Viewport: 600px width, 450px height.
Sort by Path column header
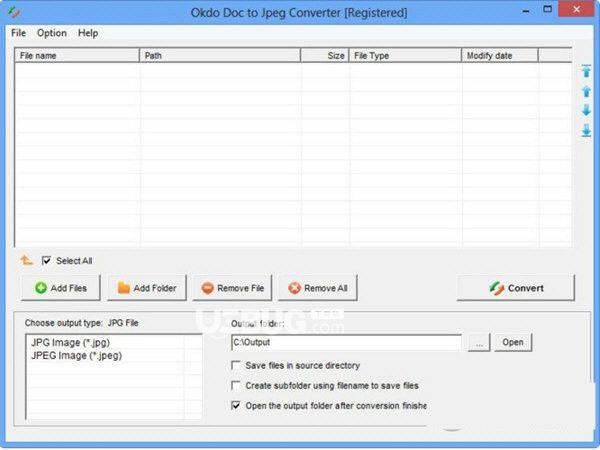[x=220, y=55]
